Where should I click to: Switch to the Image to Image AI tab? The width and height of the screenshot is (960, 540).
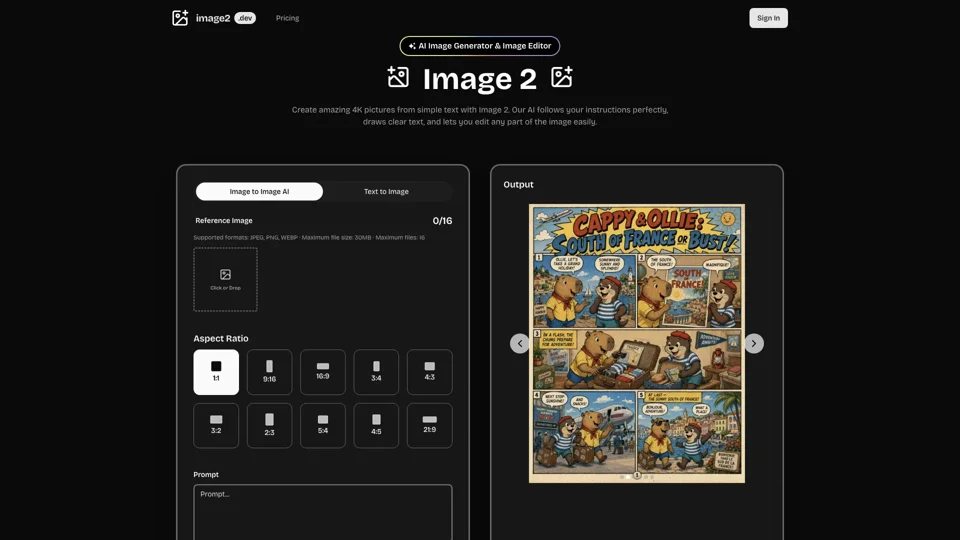[259, 192]
